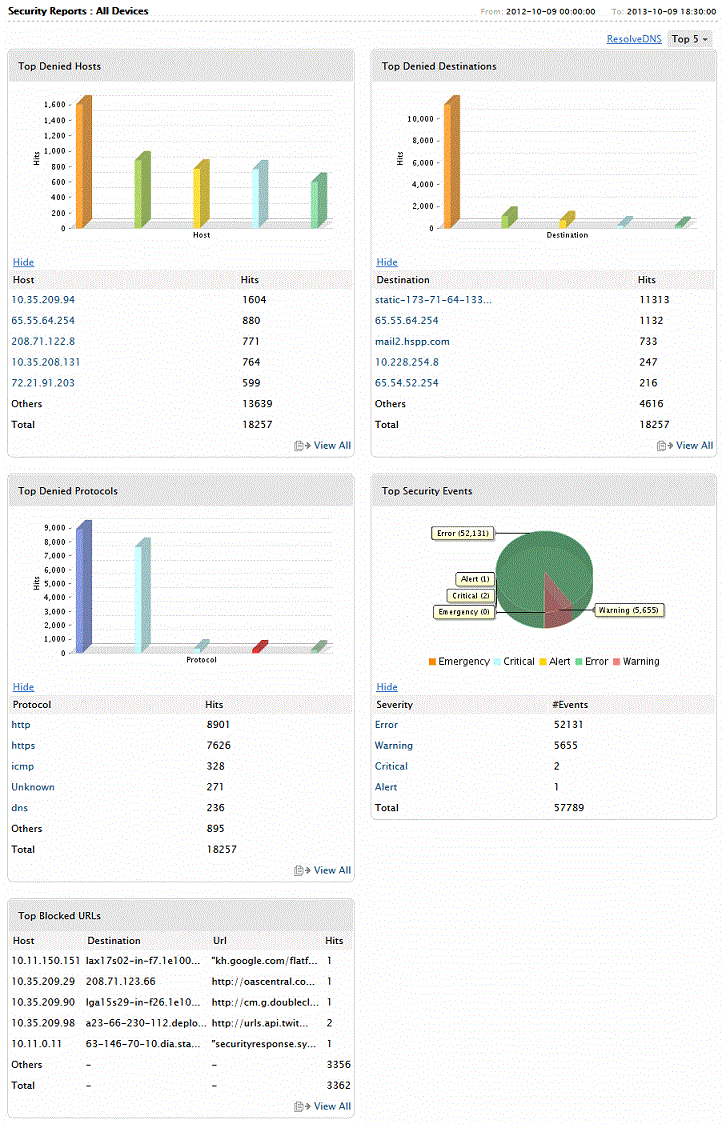726x1124 pixels.
Task: View all denied protocols
Action: coord(332,870)
